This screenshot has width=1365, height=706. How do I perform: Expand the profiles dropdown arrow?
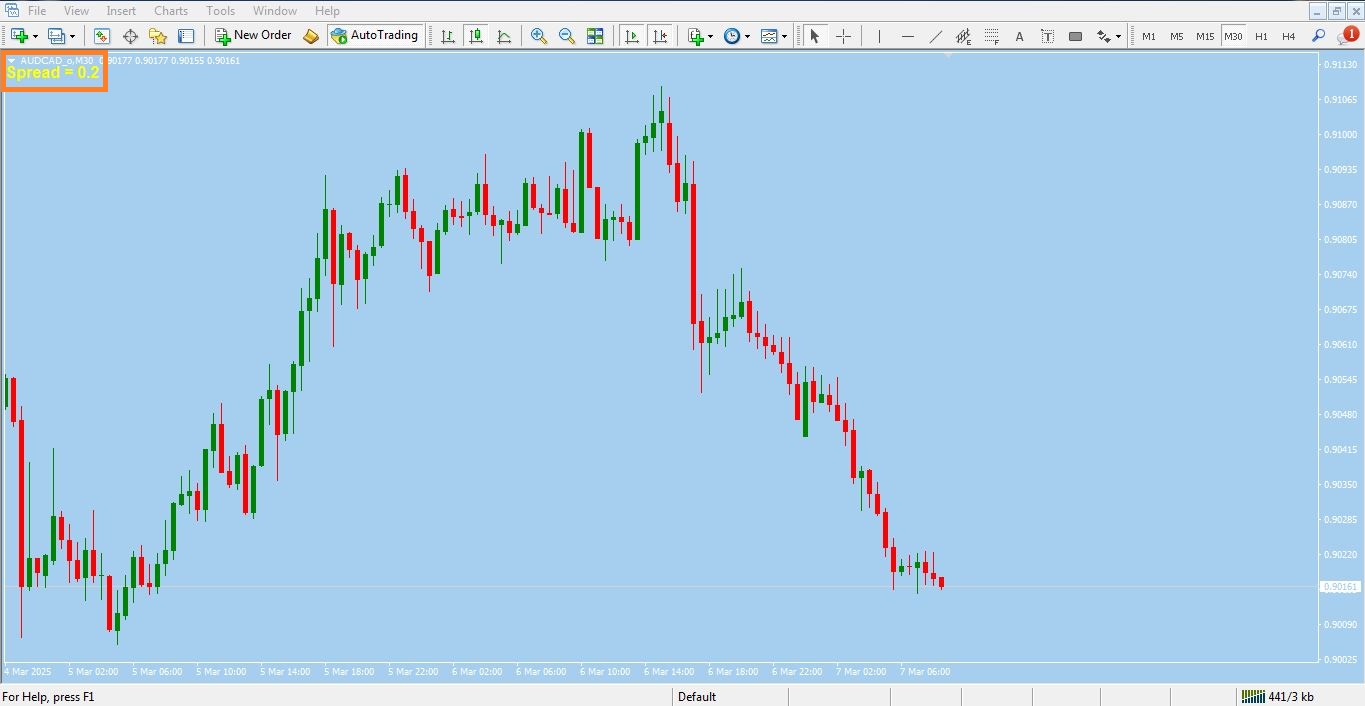pos(72,36)
